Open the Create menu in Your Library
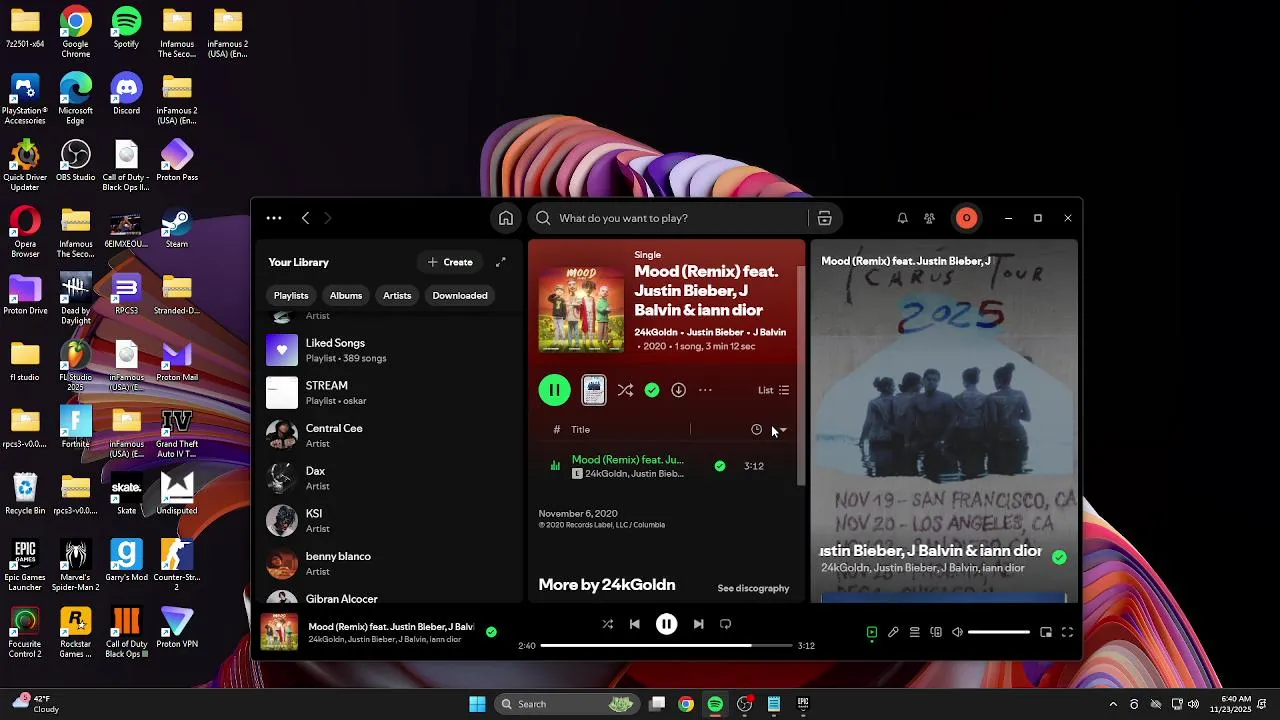 [450, 262]
